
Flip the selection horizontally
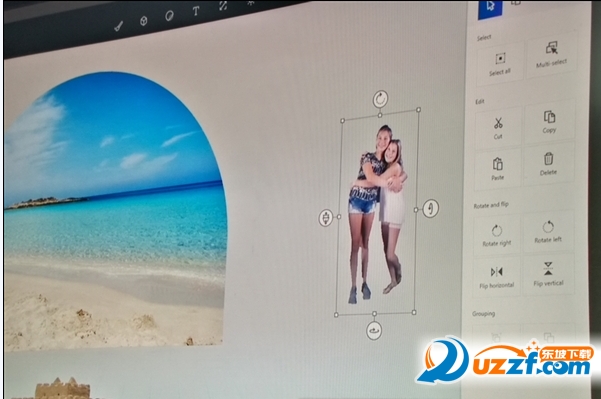click(x=496, y=277)
